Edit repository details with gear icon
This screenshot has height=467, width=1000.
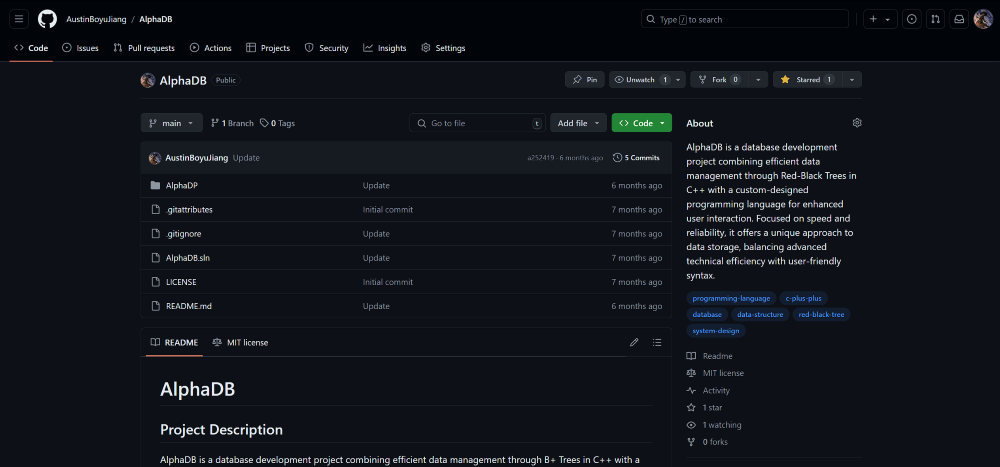(857, 123)
